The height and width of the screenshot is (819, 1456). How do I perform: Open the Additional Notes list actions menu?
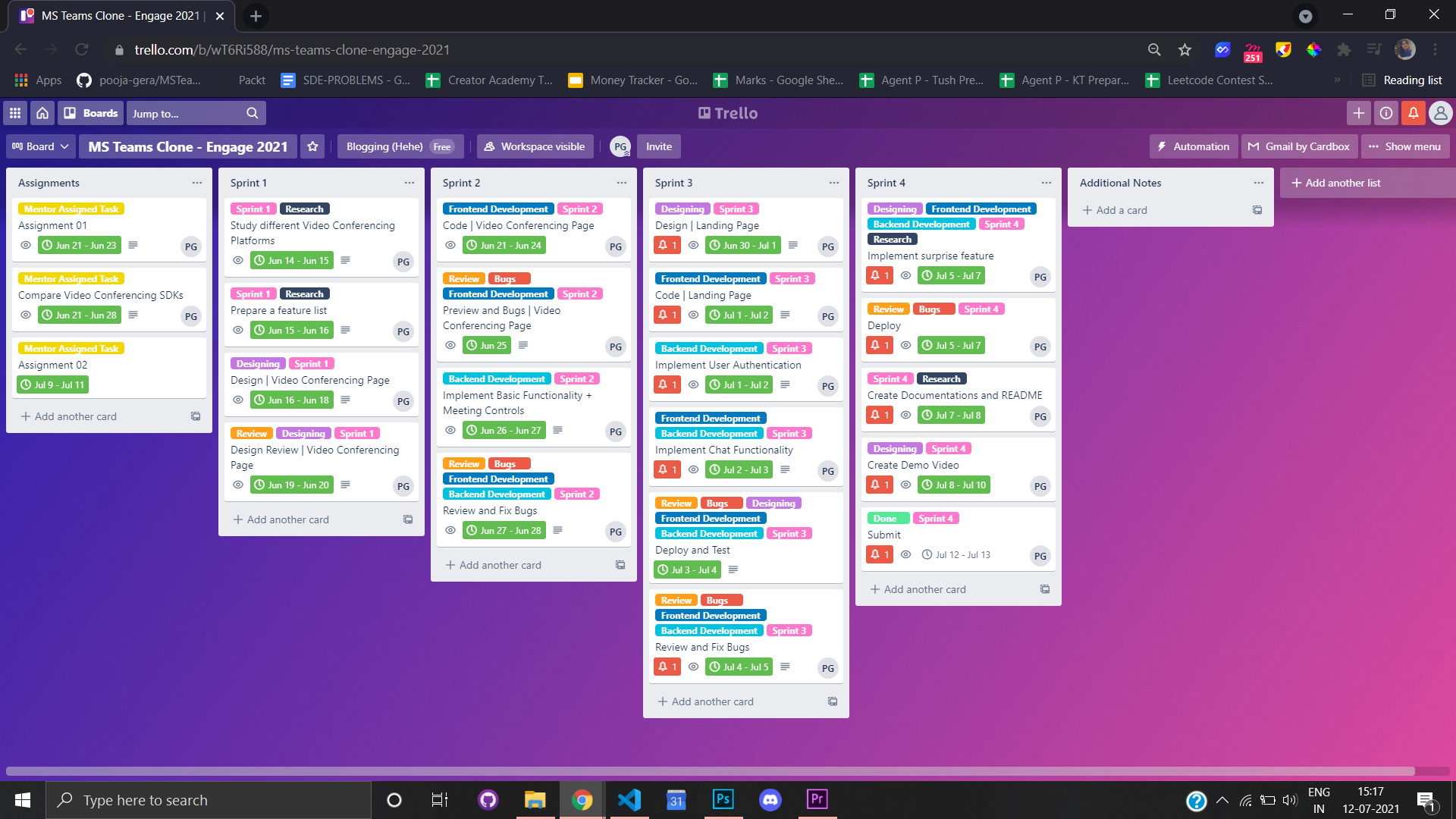pyautogui.click(x=1258, y=182)
